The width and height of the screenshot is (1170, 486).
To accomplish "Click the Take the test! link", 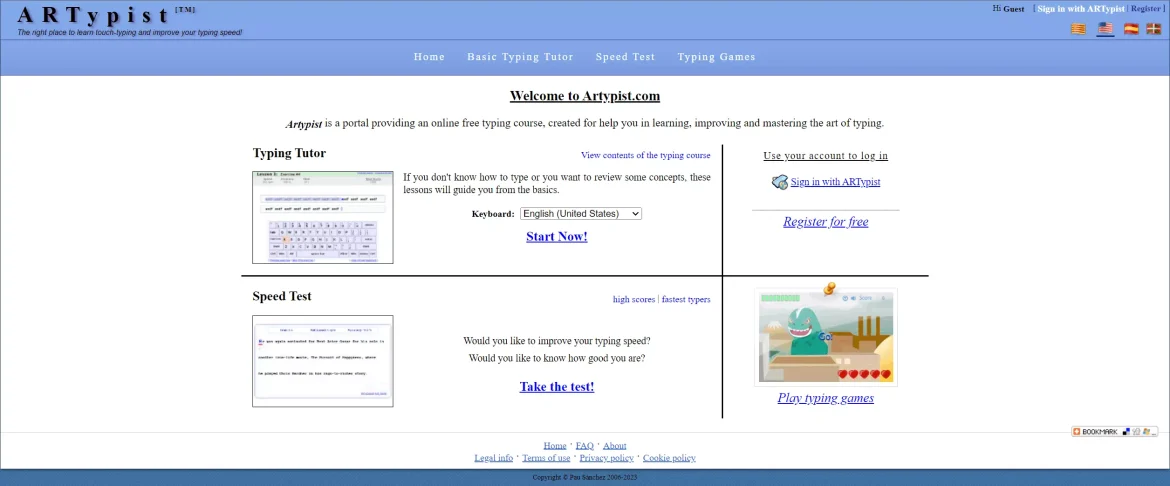I will click(557, 387).
